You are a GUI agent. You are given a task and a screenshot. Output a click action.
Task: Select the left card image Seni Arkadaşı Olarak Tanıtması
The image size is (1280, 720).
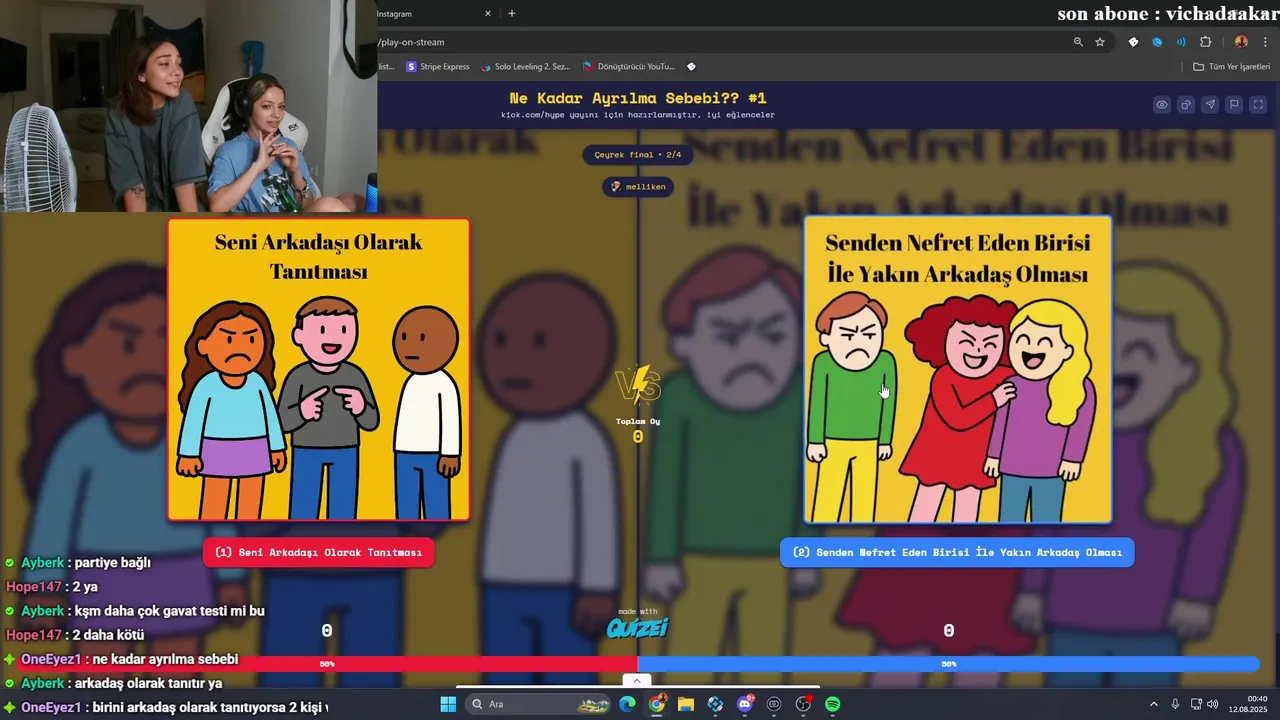(319, 370)
